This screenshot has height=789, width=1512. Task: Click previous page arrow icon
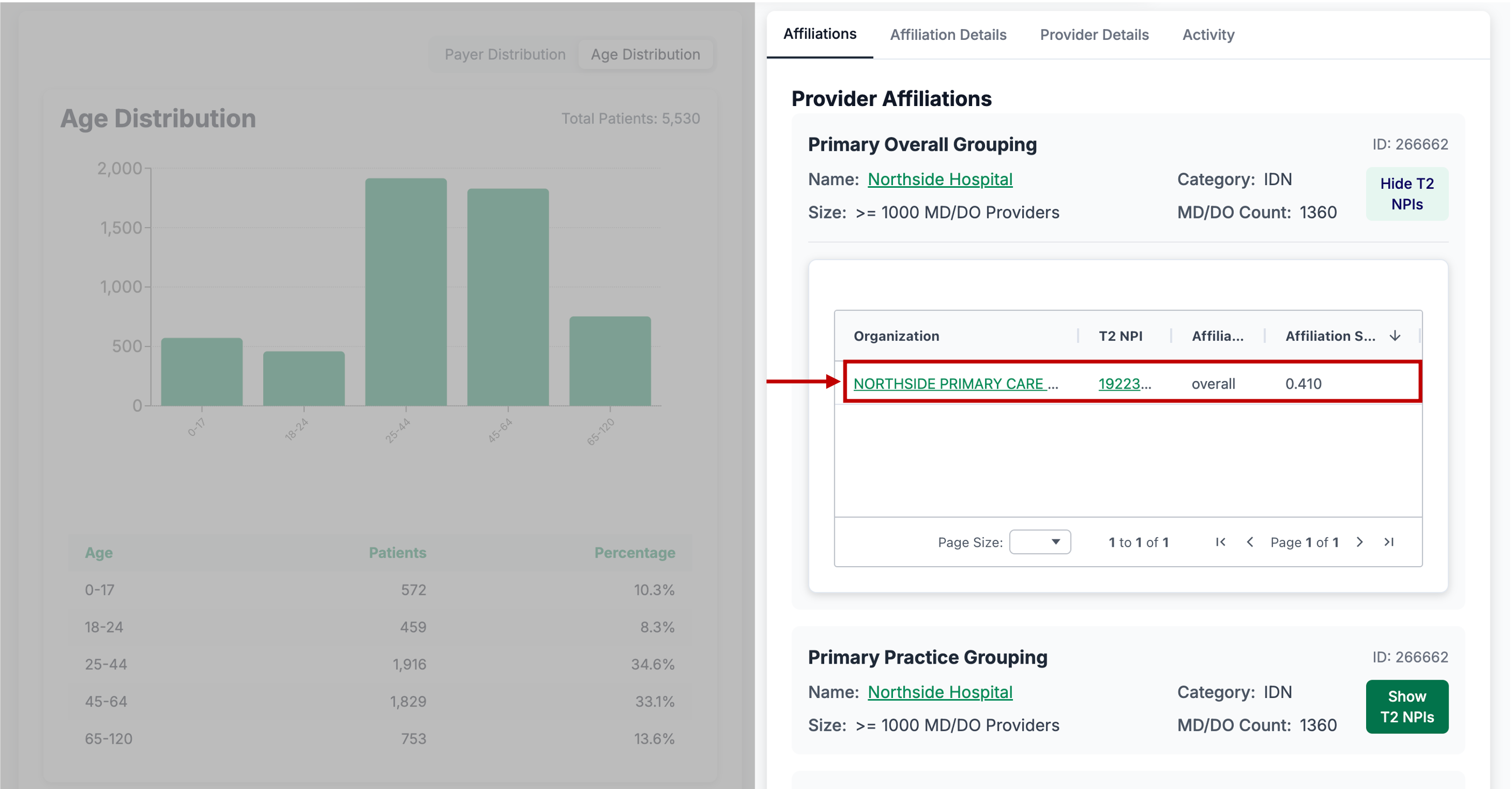pos(1250,542)
